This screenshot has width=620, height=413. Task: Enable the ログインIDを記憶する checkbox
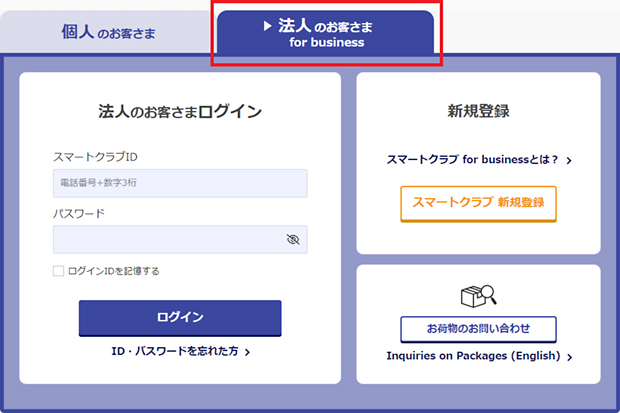(59, 271)
